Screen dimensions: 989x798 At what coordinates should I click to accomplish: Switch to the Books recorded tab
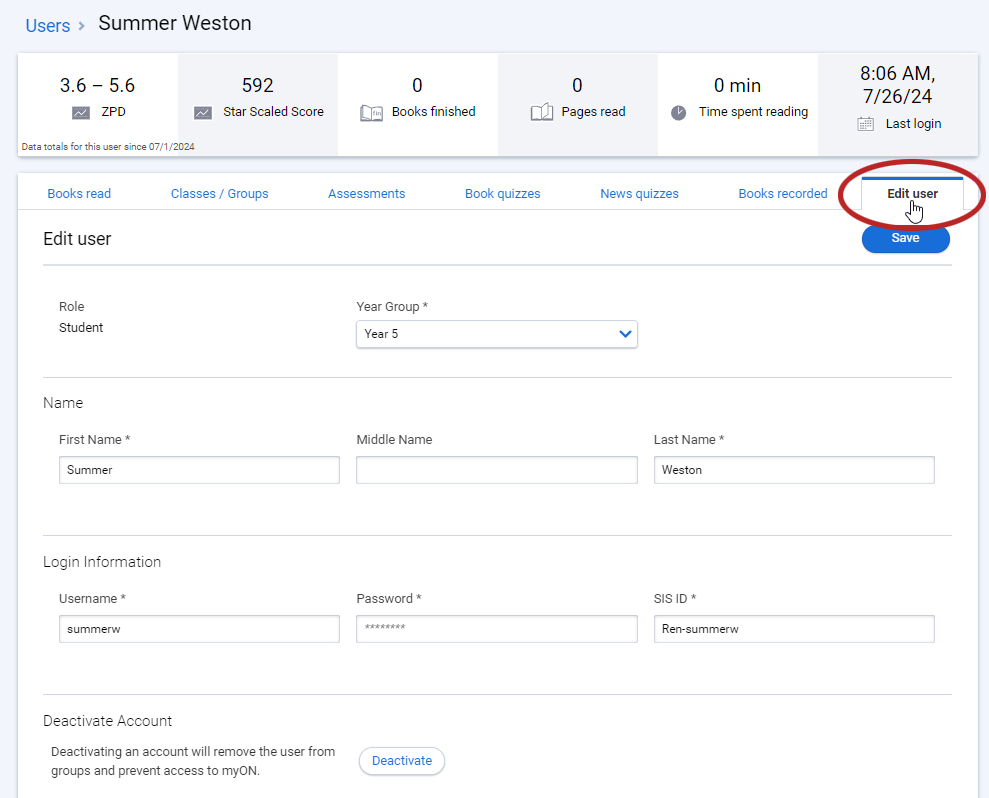(783, 194)
